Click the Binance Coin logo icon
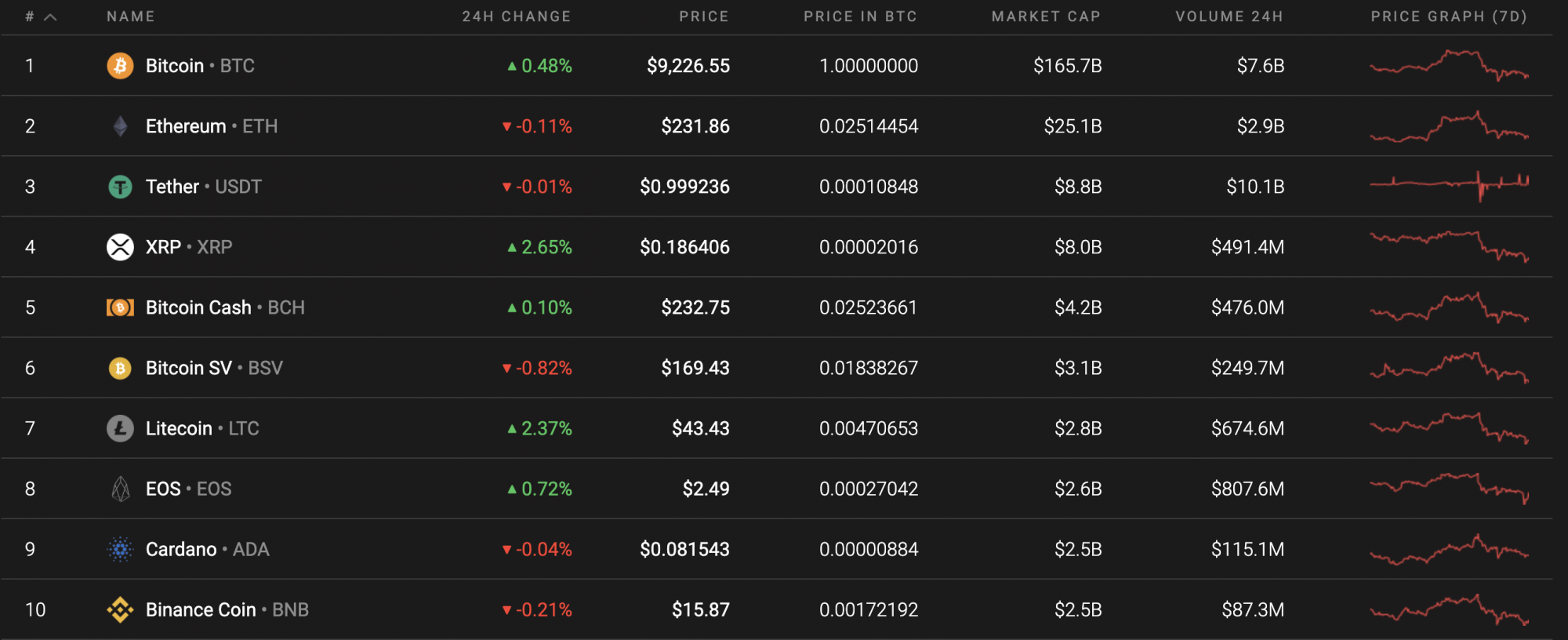 coord(120,609)
